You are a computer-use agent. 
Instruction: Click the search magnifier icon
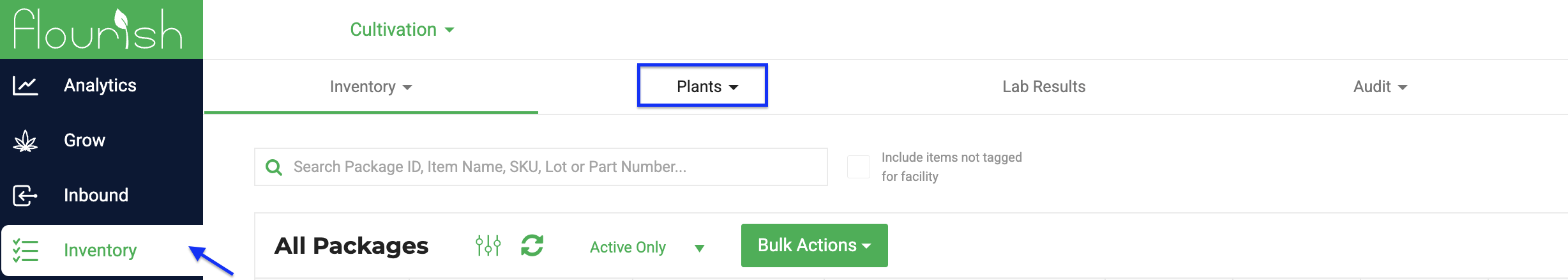(274, 167)
